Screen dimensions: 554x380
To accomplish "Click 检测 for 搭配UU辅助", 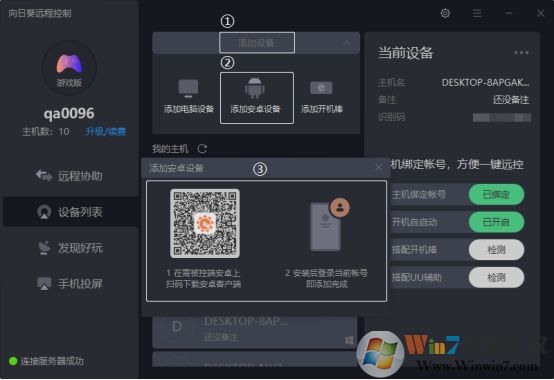I will click(x=496, y=278).
